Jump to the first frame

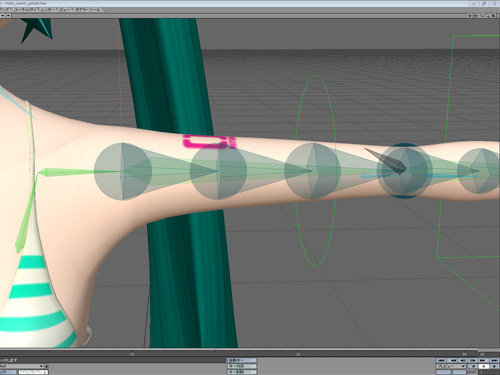pyautogui.click(x=441, y=360)
